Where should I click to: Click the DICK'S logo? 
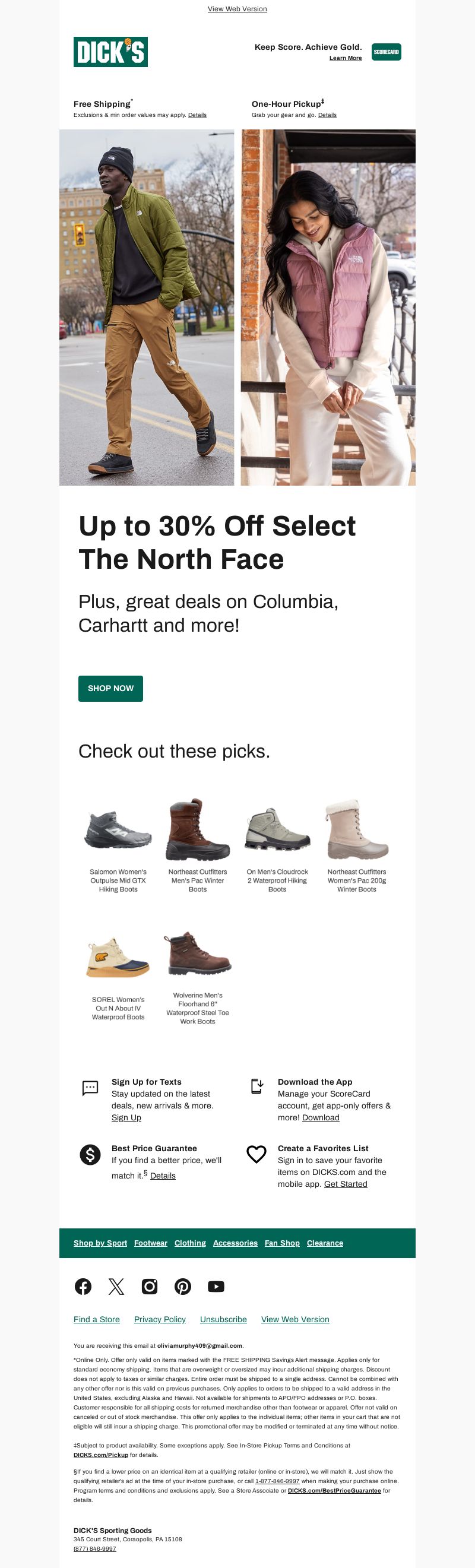pos(111,52)
